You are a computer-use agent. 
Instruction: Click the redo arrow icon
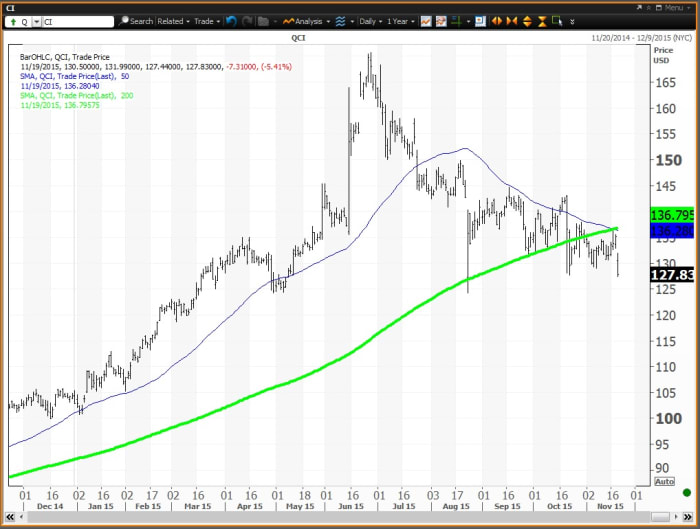(247, 21)
